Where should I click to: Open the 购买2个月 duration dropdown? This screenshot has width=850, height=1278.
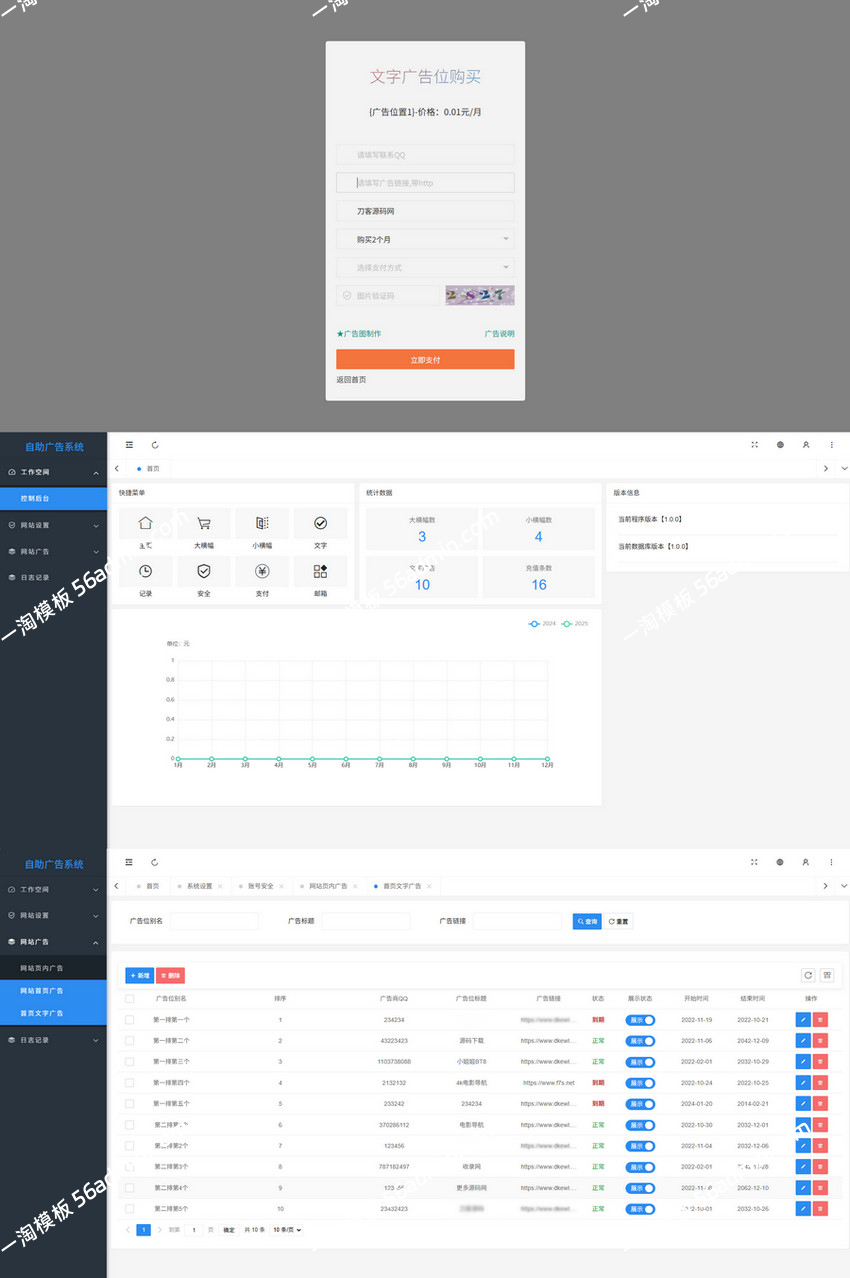(425, 240)
